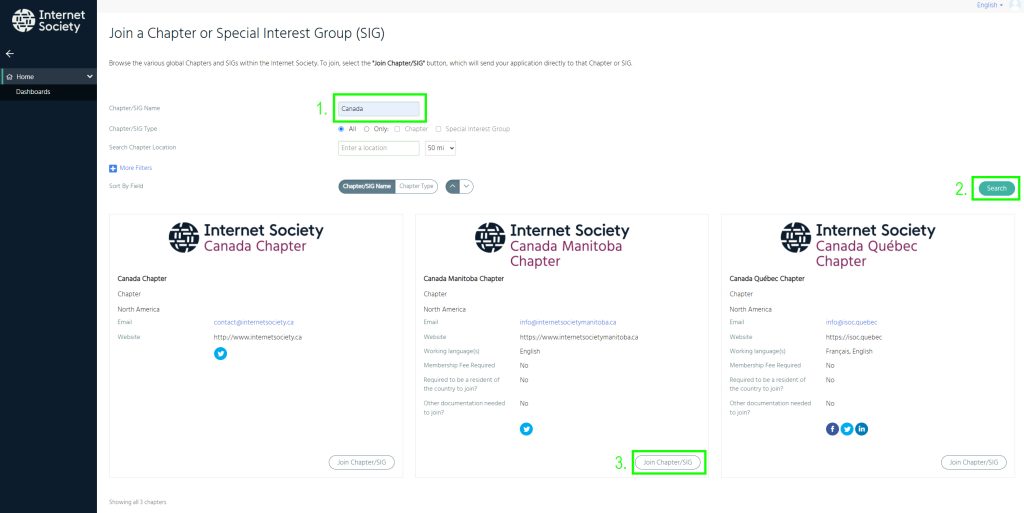Sort by Chapter Type
1024x513 pixels.
pos(417,187)
